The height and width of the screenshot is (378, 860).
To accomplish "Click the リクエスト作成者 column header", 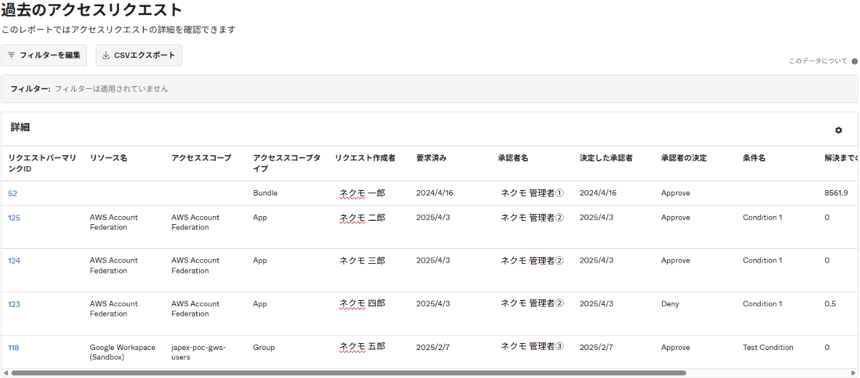I will point(365,158).
